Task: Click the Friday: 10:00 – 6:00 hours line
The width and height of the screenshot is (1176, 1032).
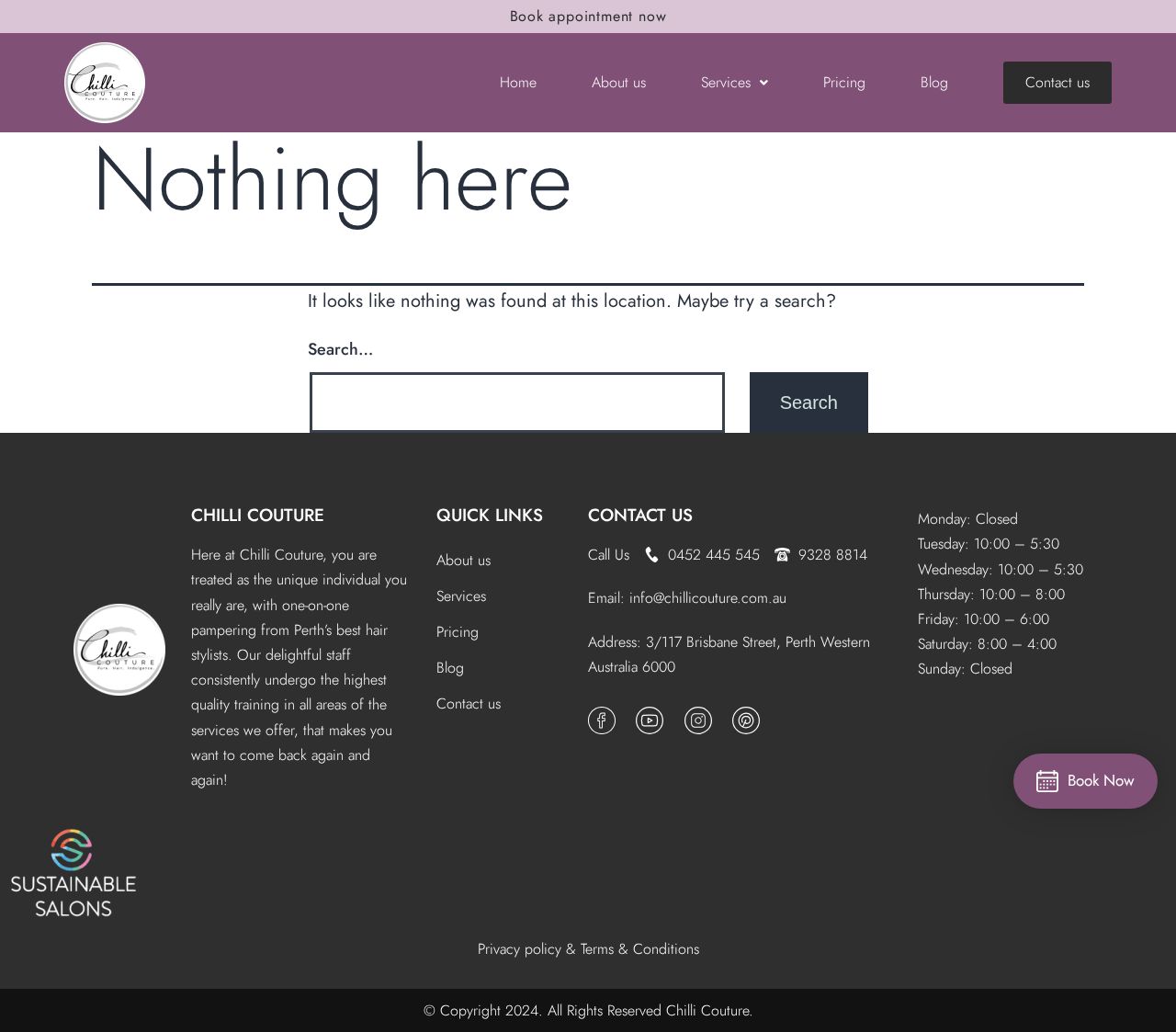Action: pos(983,619)
